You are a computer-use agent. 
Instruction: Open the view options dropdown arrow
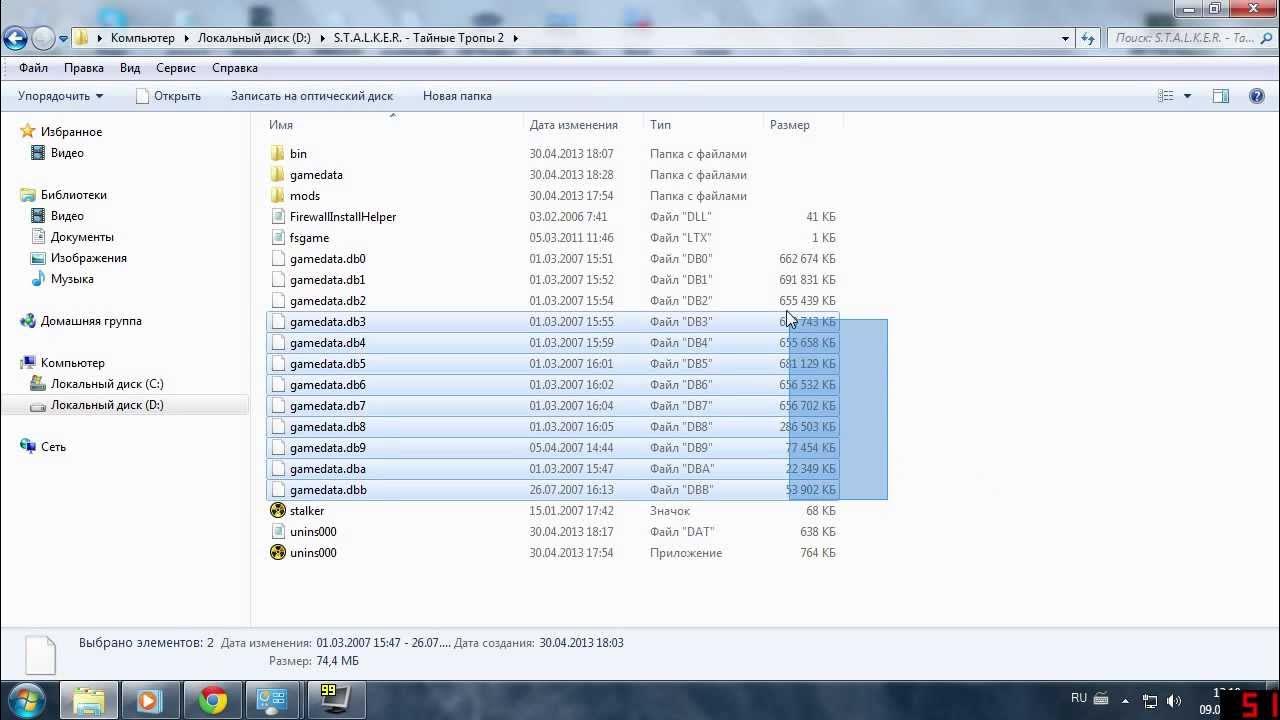tap(1187, 96)
